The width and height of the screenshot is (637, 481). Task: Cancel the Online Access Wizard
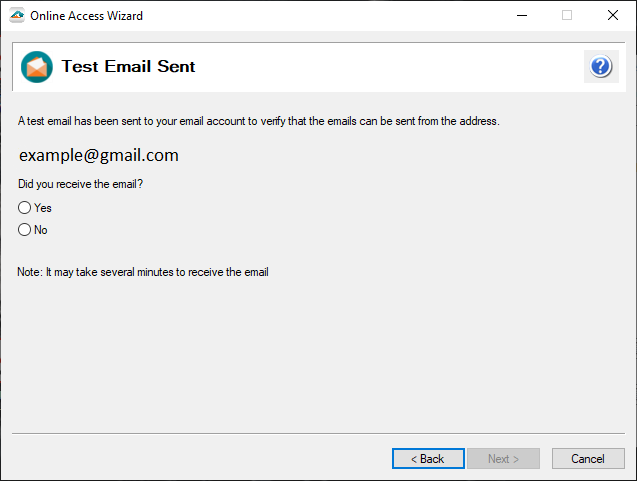click(588, 459)
